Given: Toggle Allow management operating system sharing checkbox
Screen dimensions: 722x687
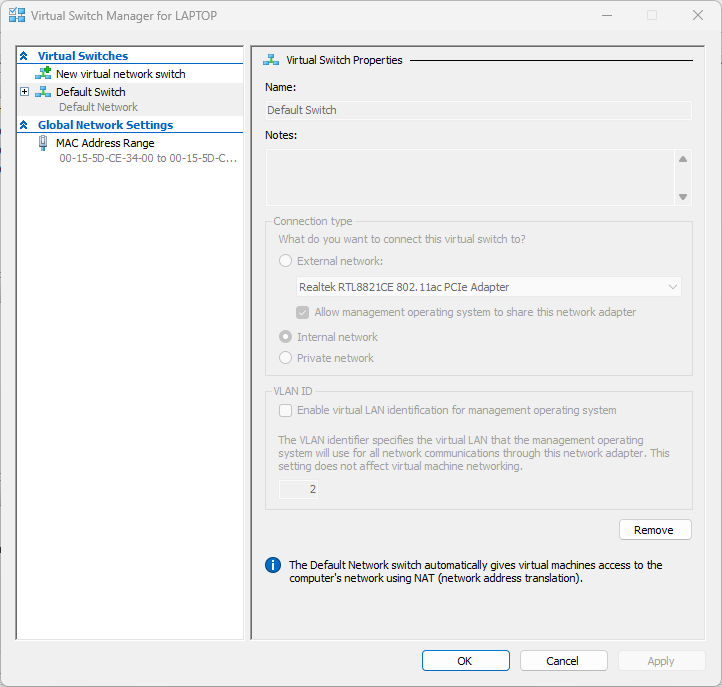Looking at the screenshot, I should pyautogui.click(x=303, y=312).
